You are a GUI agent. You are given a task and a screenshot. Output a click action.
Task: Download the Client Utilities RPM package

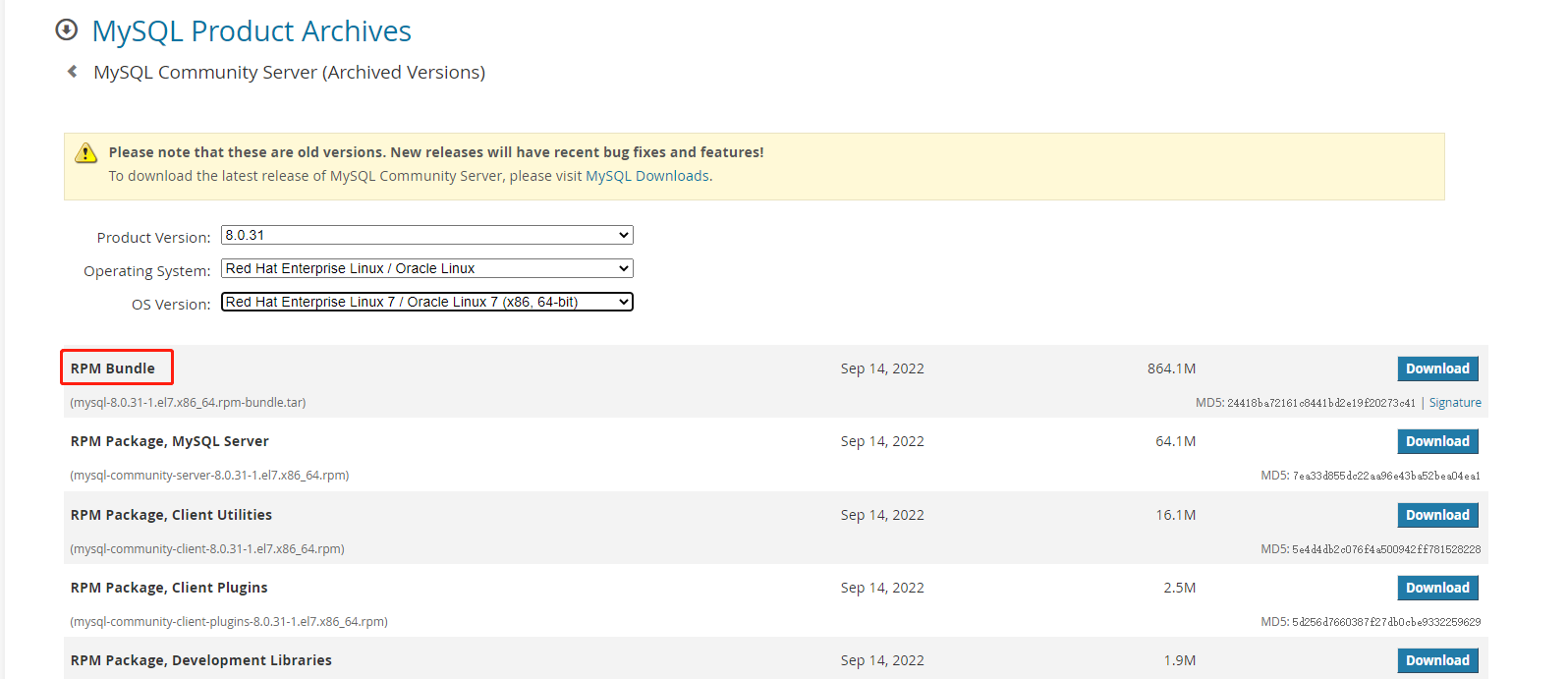point(1437,515)
